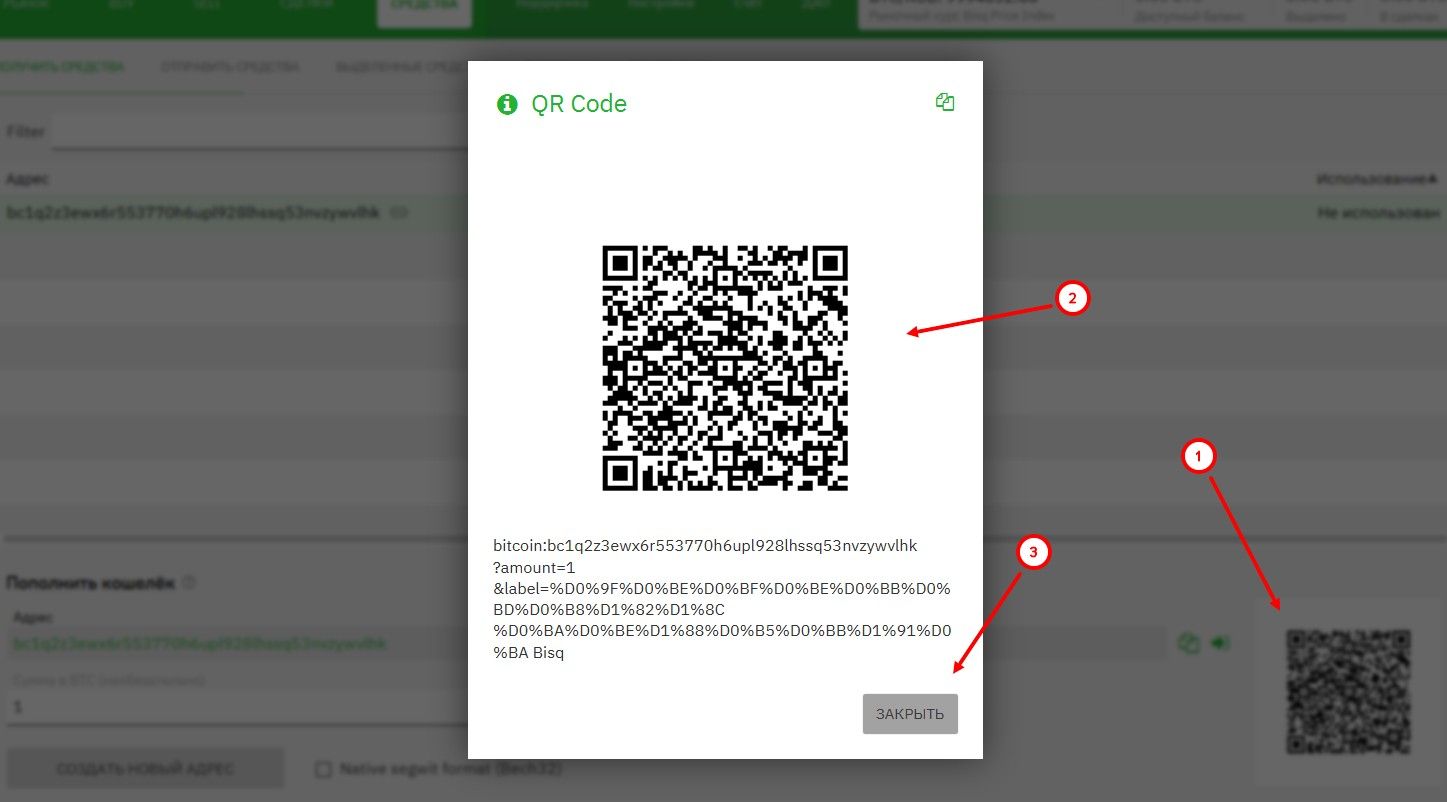
Task: Click the large QR code image in the dialog
Action: click(x=725, y=368)
